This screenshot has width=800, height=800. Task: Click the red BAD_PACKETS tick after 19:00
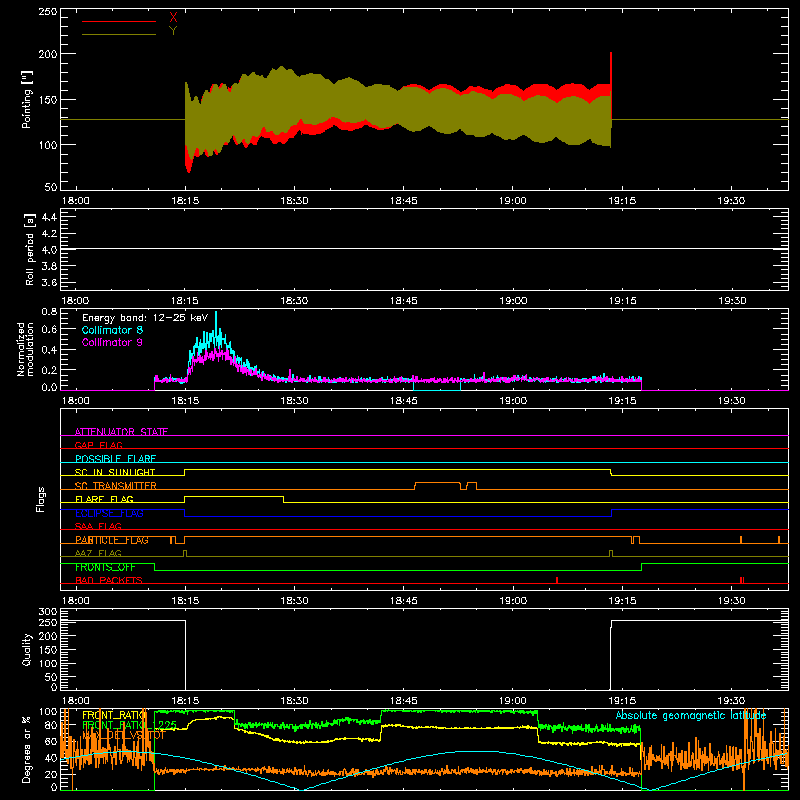557,580
